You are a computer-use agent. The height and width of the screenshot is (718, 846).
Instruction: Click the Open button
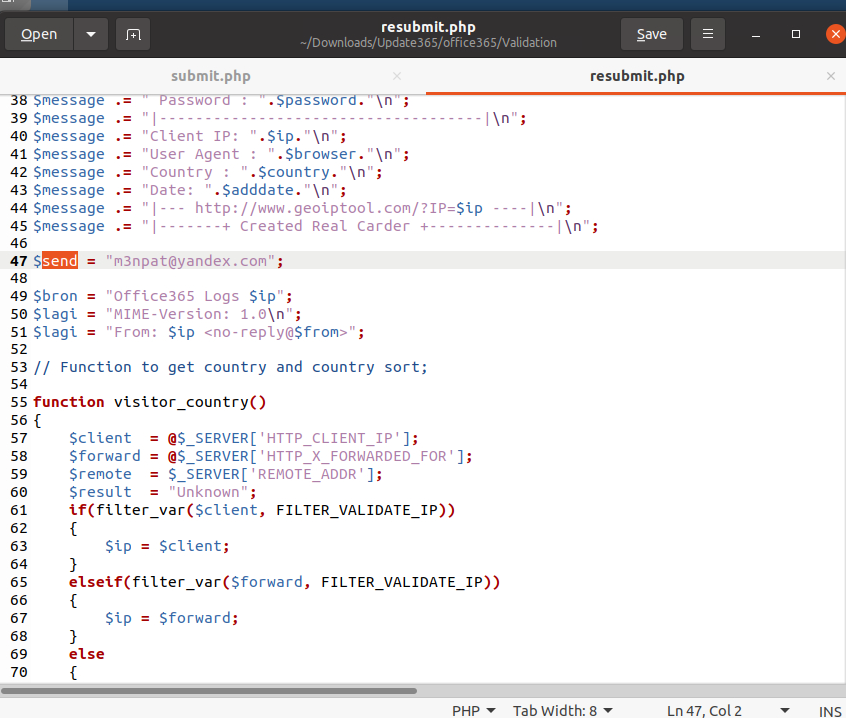coord(39,34)
